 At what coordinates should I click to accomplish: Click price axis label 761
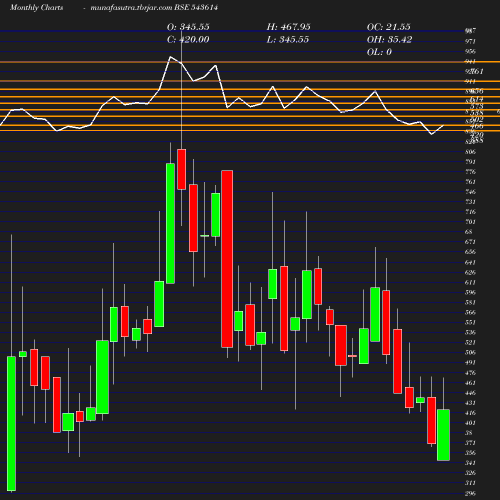click(470, 182)
